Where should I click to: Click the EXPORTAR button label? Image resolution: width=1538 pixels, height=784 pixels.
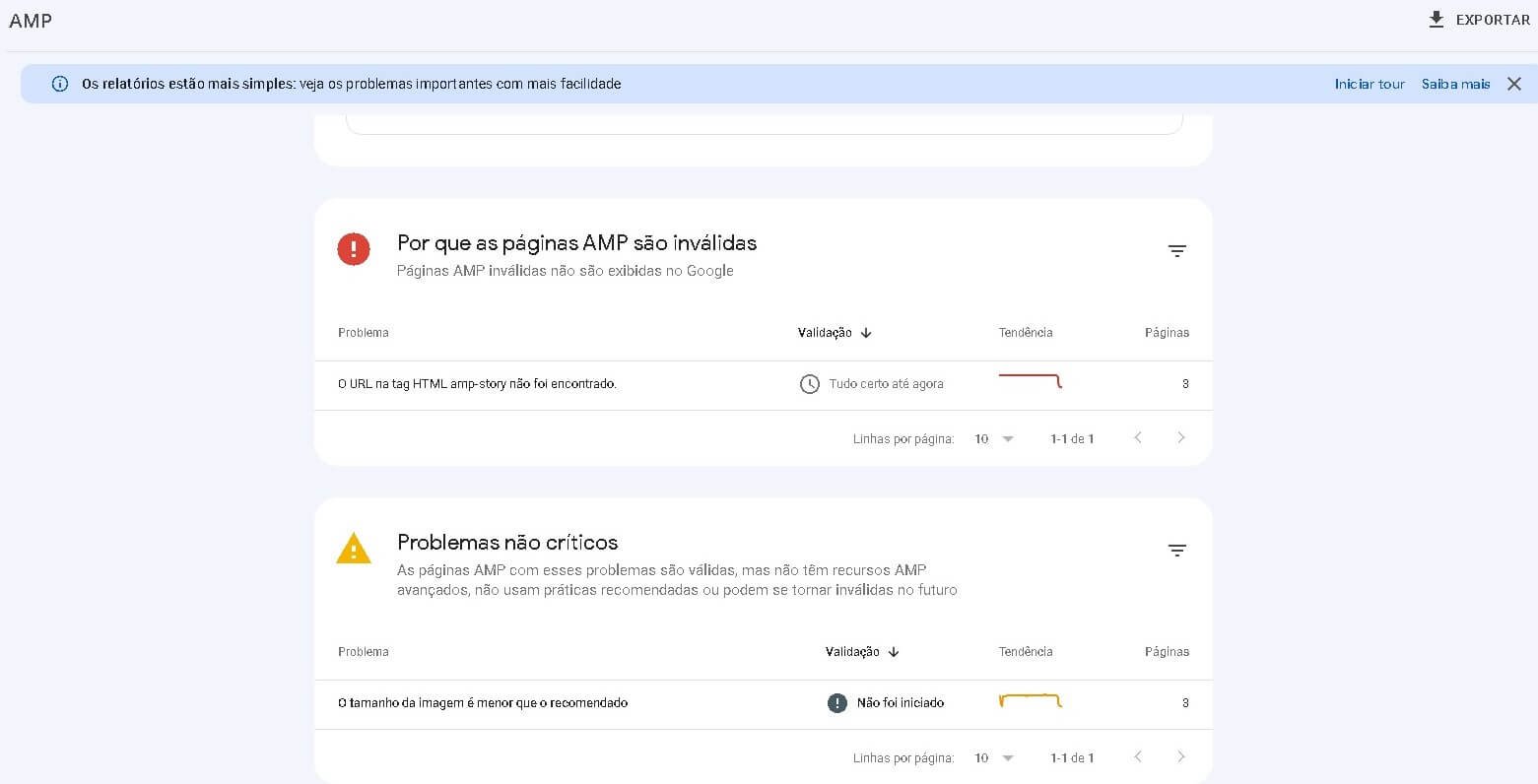(x=1493, y=20)
